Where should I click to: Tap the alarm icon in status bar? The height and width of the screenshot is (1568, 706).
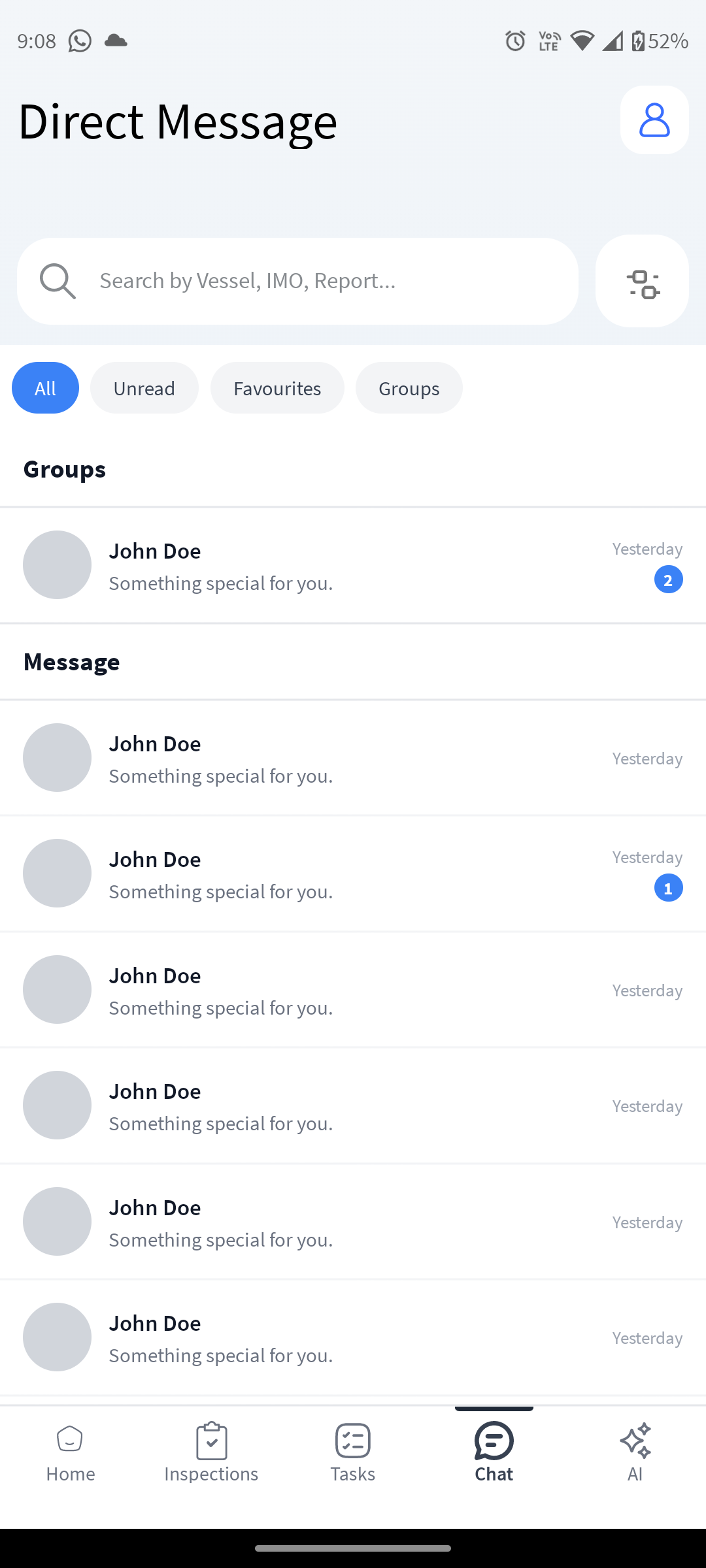(x=515, y=41)
